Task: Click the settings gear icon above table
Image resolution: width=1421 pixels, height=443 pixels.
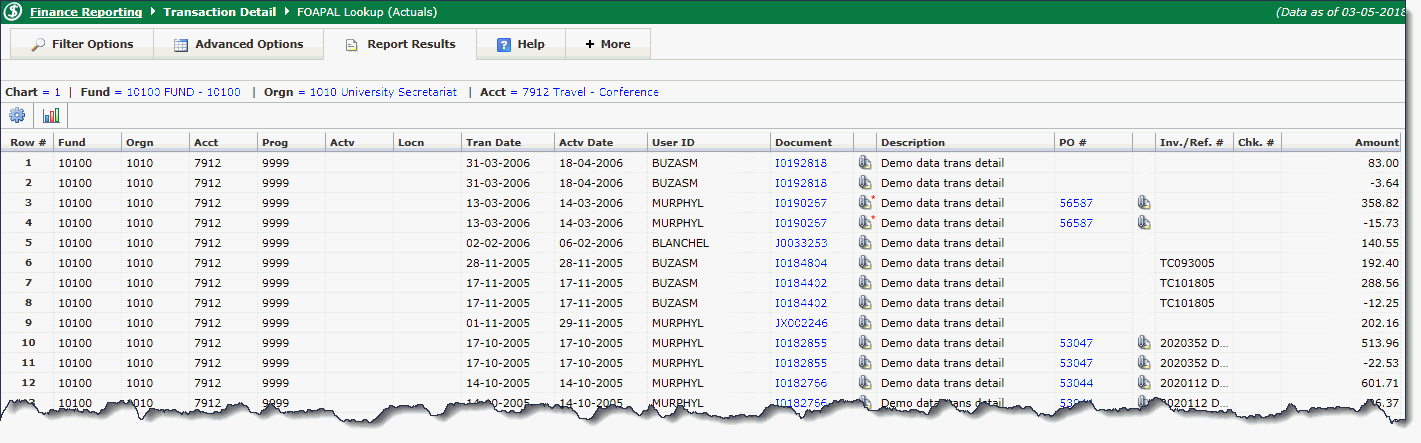Action: [17, 115]
